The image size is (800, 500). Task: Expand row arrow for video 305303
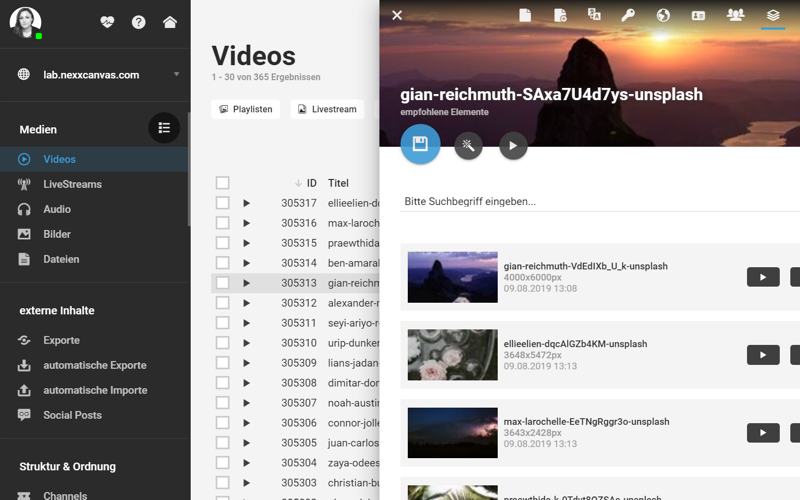click(246, 483)
